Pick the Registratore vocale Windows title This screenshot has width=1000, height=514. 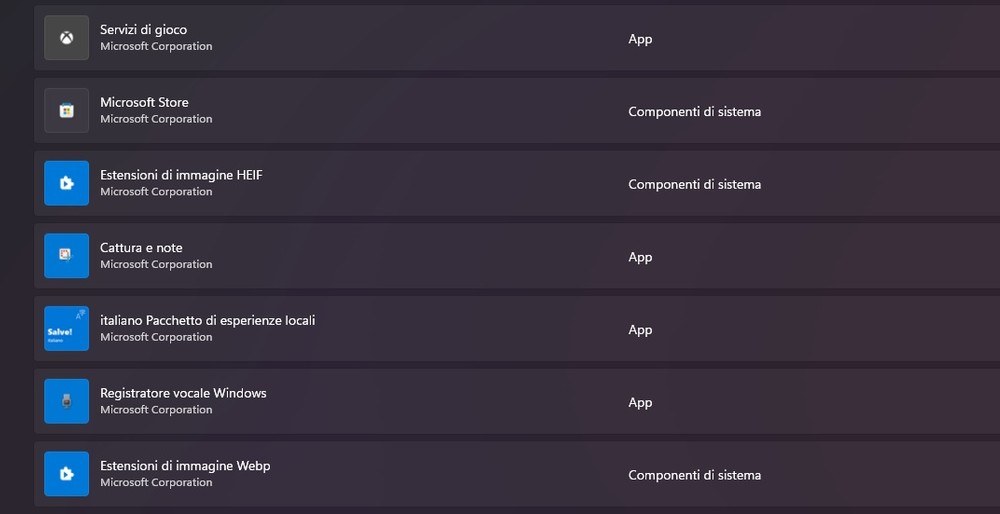point(183,393)
